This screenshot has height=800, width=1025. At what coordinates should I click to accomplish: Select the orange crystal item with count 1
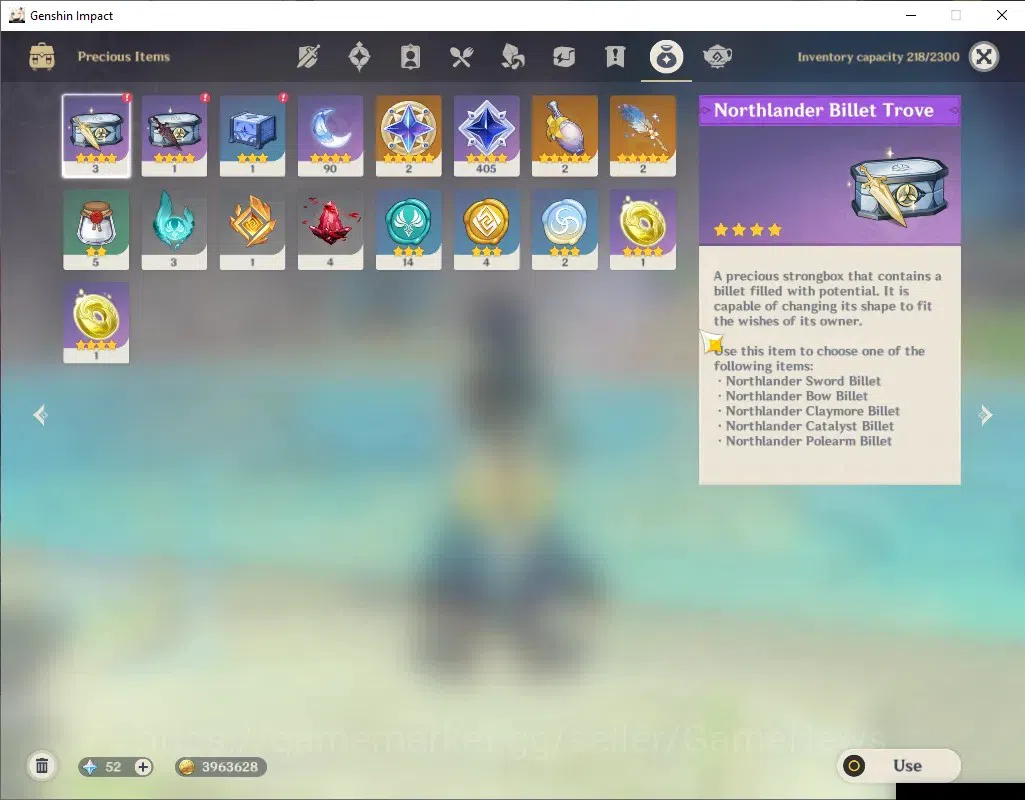[252, 229]
